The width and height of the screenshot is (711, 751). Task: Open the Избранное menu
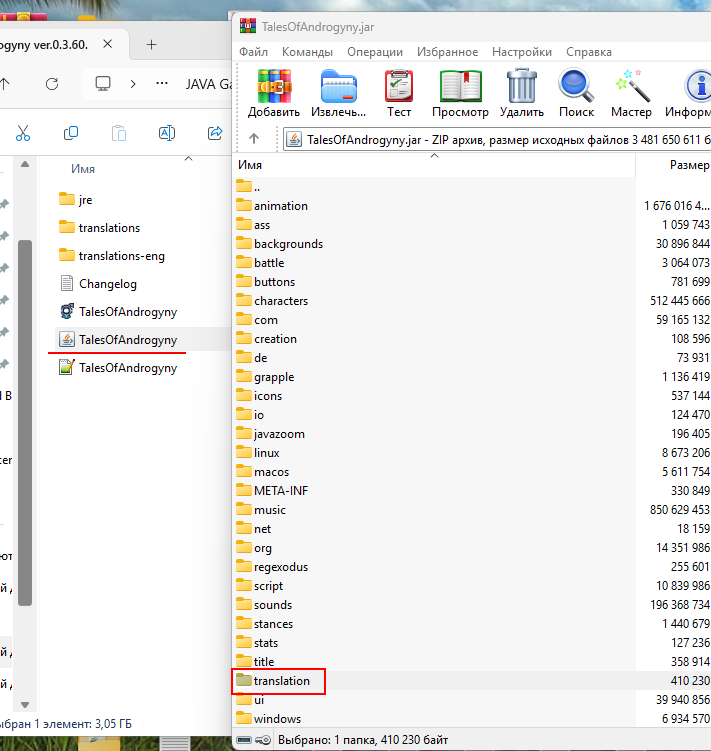click(447, 52)
